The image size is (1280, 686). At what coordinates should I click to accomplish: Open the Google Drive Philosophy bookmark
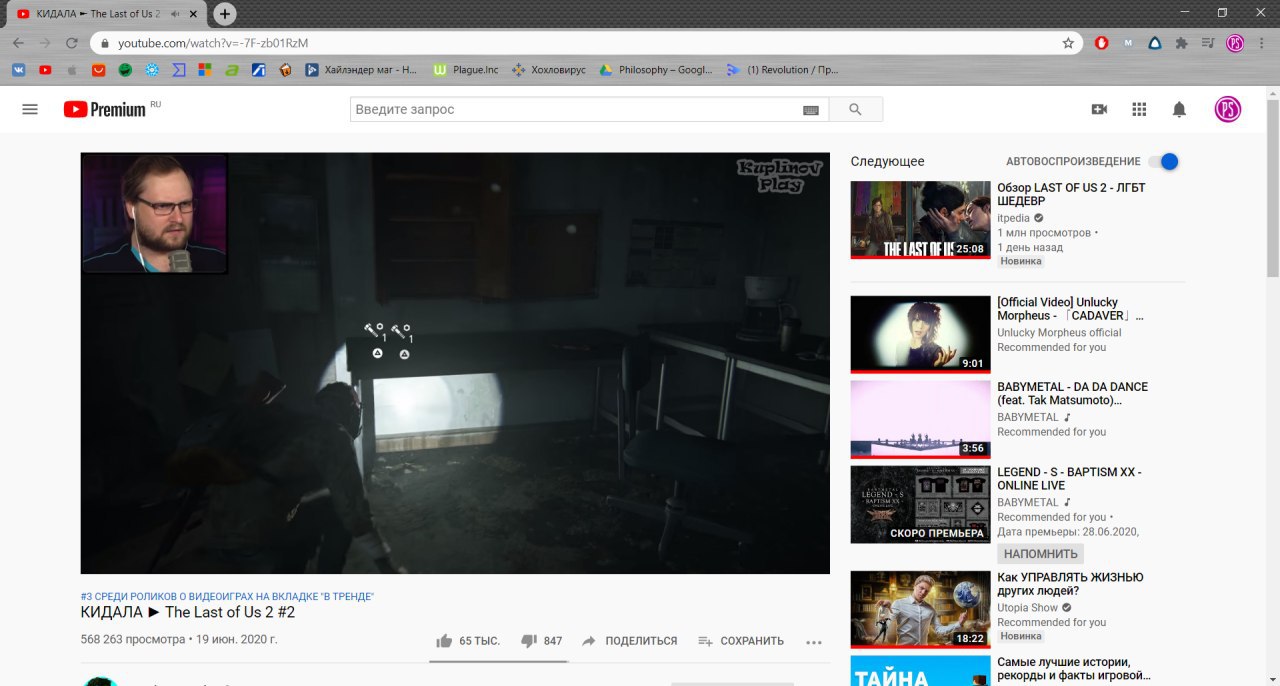[x=655, y=70]
